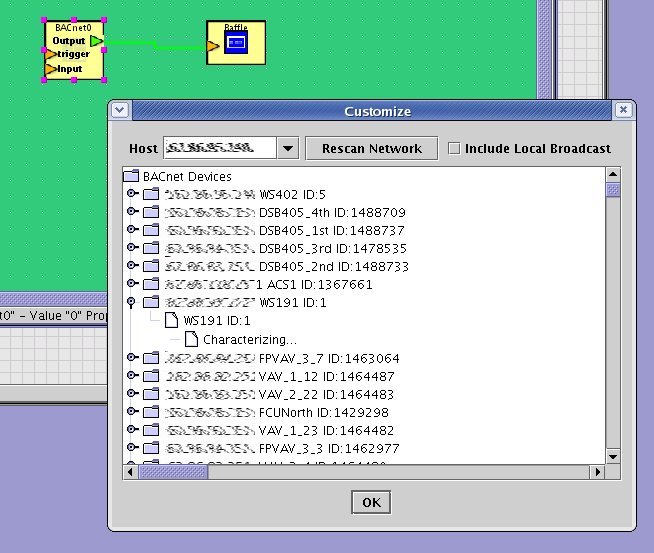
Task: Click the green Output port arrow on BACnet0
Action: (x=97, y=41)
